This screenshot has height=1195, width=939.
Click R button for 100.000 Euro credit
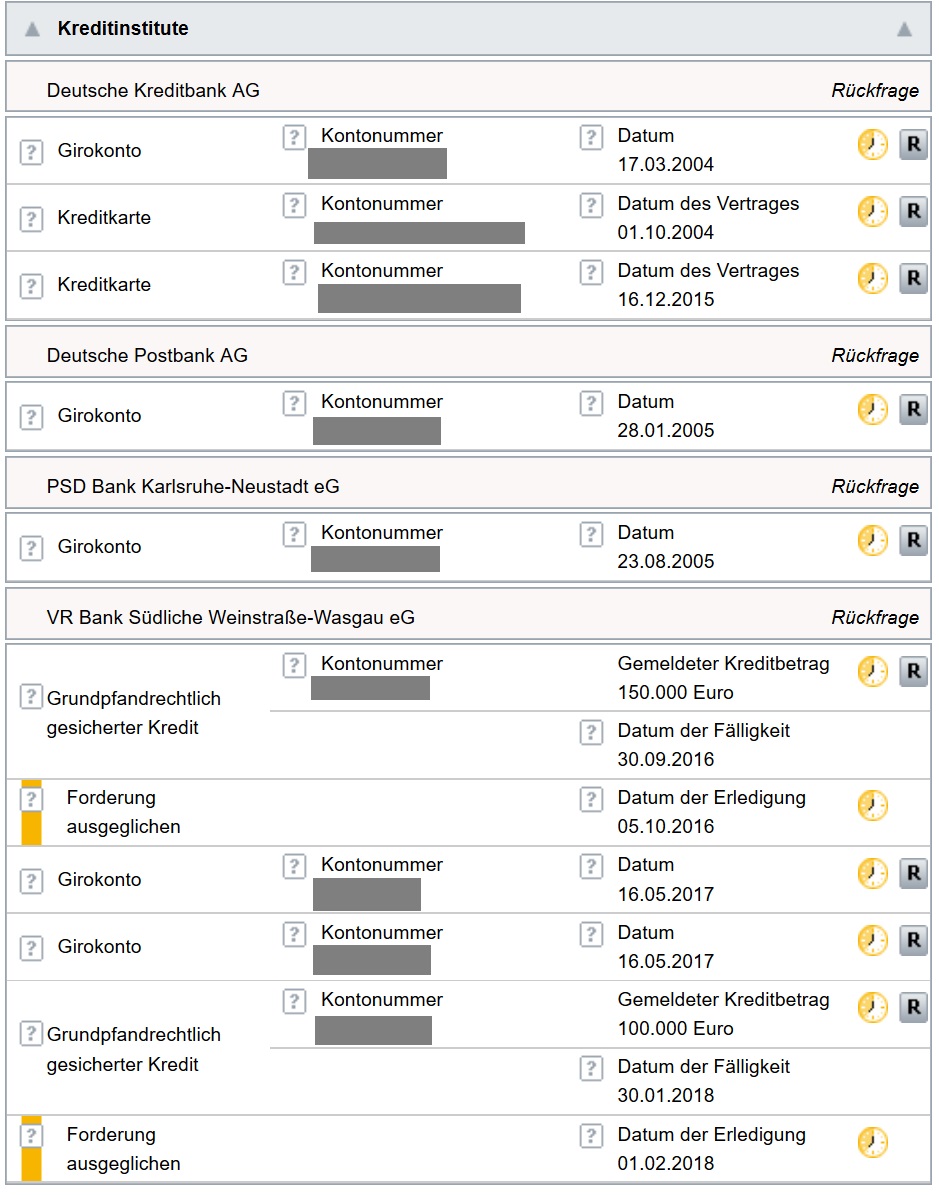(x=913, y=1007)
